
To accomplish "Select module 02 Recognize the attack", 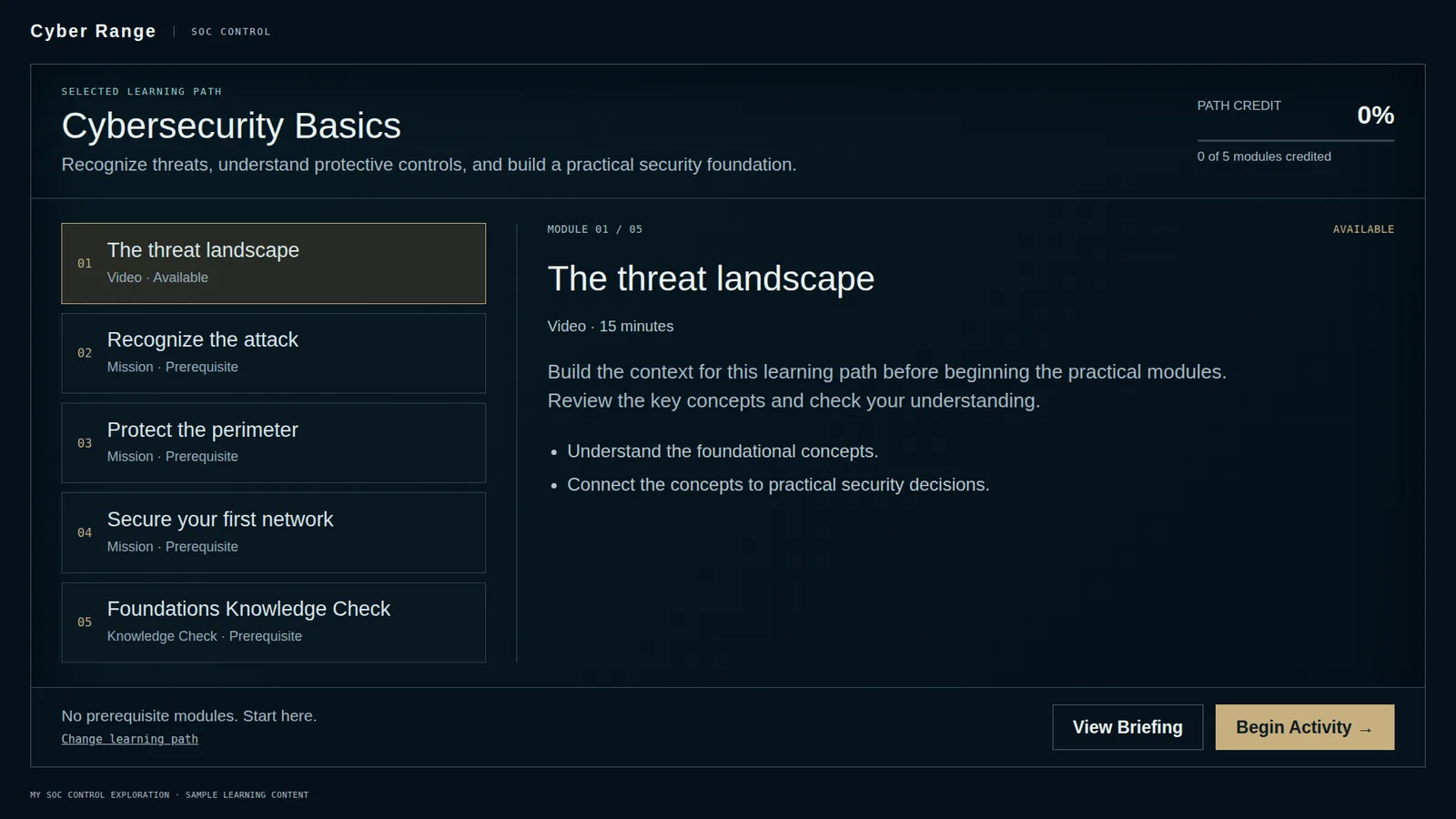I will tap(273, 353).
